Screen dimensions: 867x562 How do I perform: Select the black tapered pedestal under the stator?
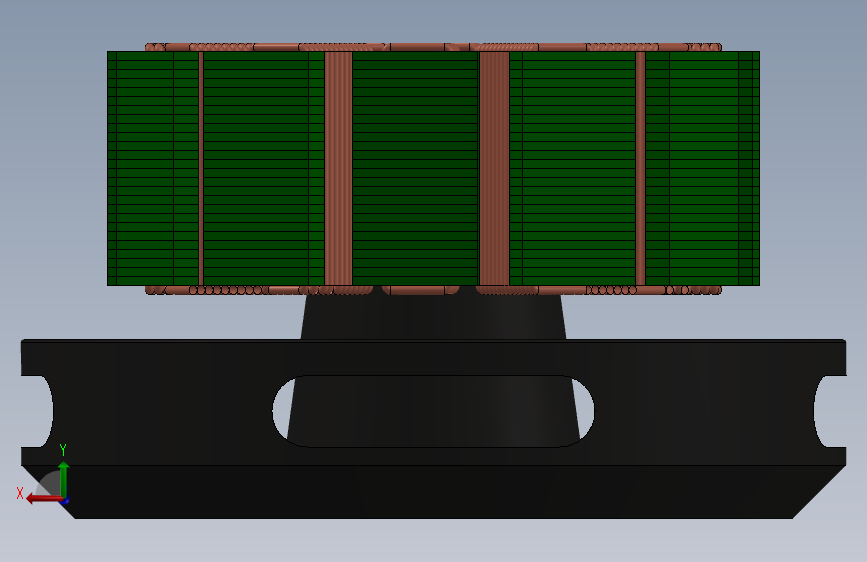tap(434, 316)
